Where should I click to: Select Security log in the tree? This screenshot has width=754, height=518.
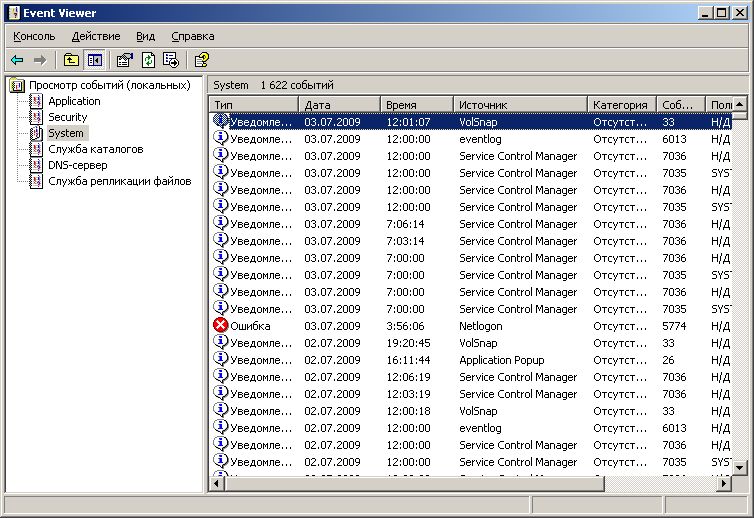point(68,117)
